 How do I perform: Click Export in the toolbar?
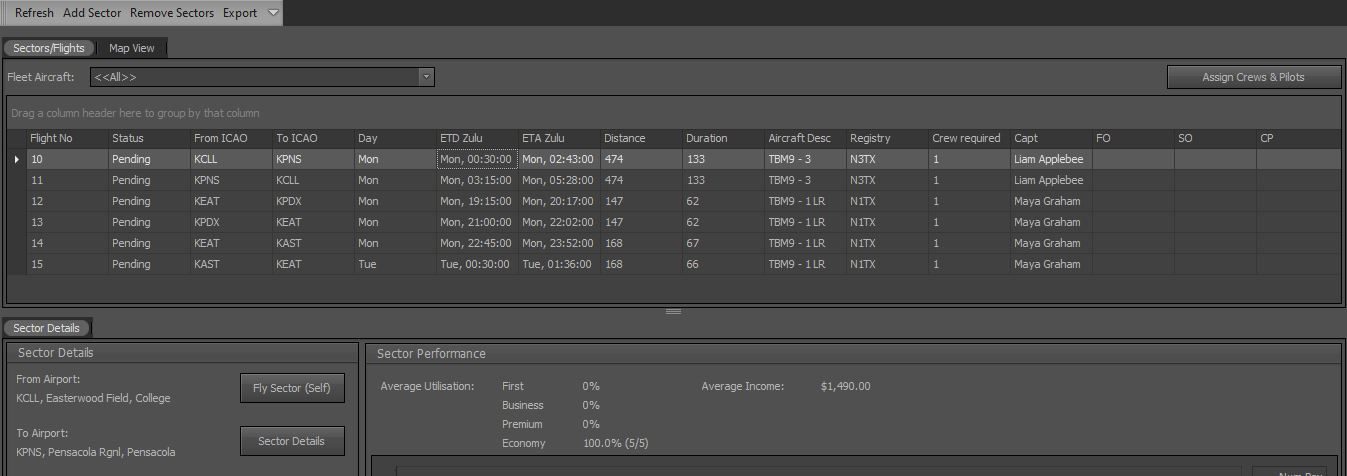240,13
